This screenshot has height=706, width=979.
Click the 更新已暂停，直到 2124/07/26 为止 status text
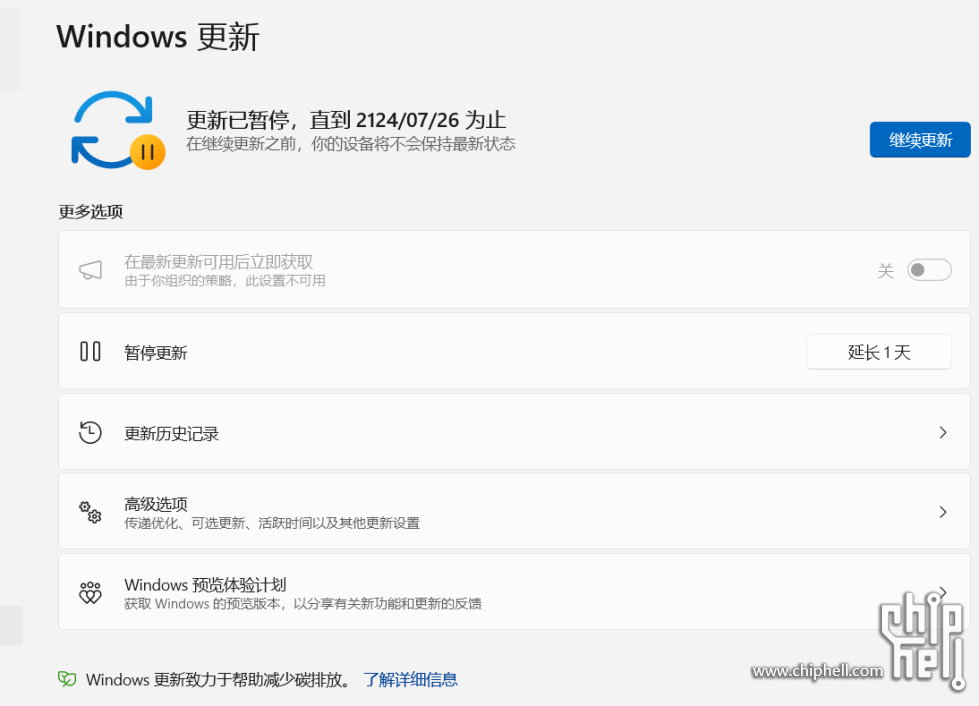[x=346, y=119]
